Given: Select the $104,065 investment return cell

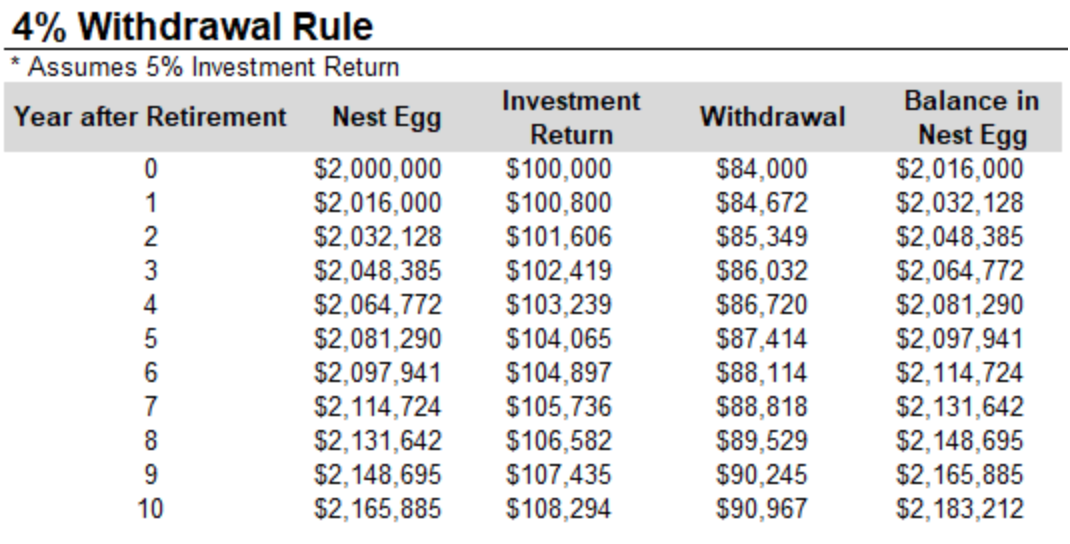Looking at the screenshot, I should 558,339.
